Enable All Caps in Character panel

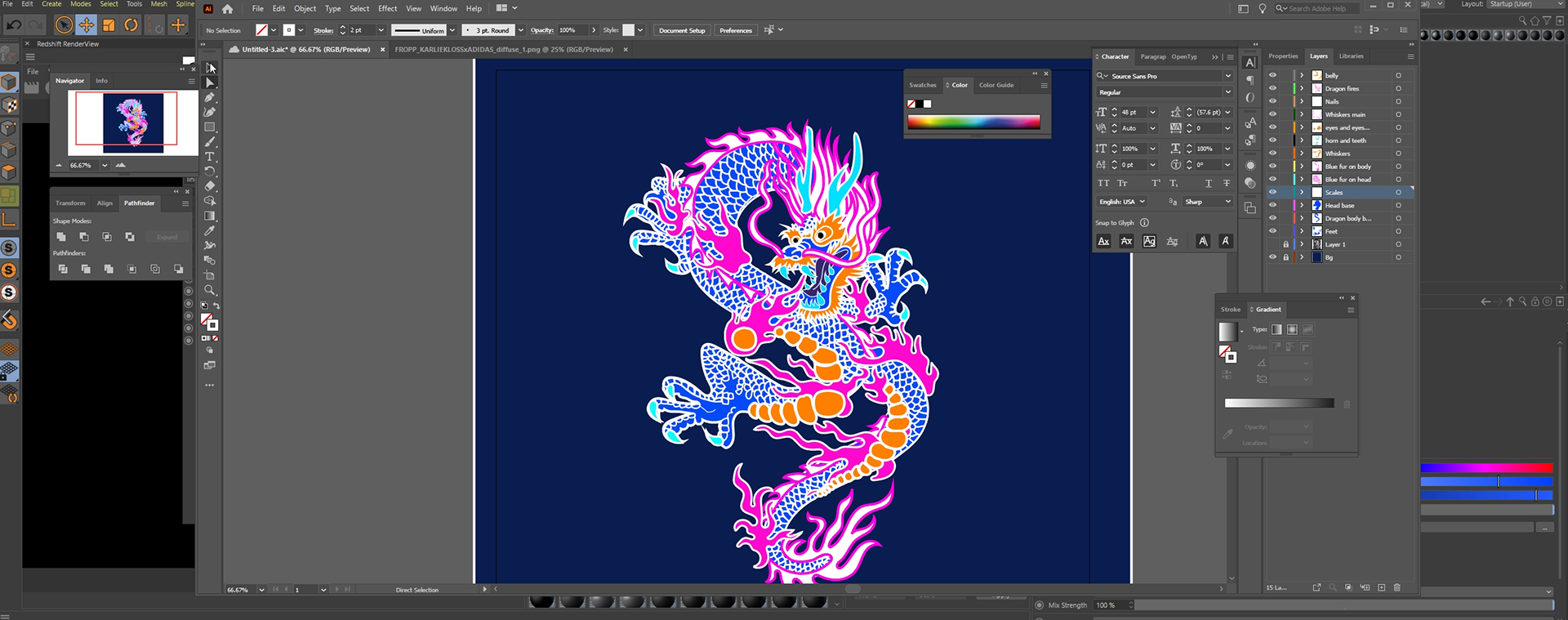pos(1103,183)
